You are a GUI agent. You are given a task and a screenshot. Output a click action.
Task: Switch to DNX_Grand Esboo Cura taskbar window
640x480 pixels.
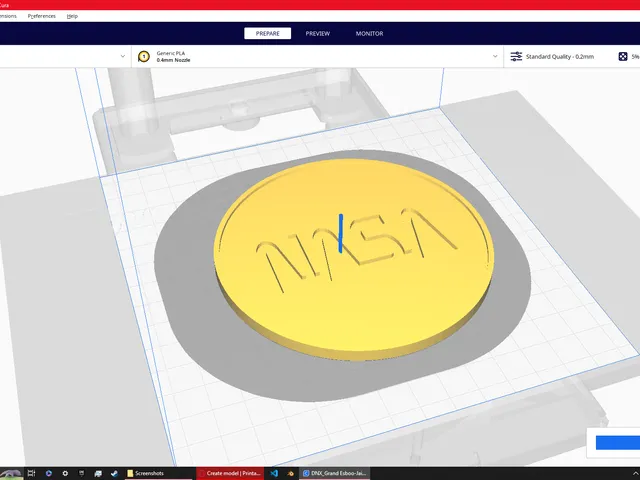(x=334, y=473)
